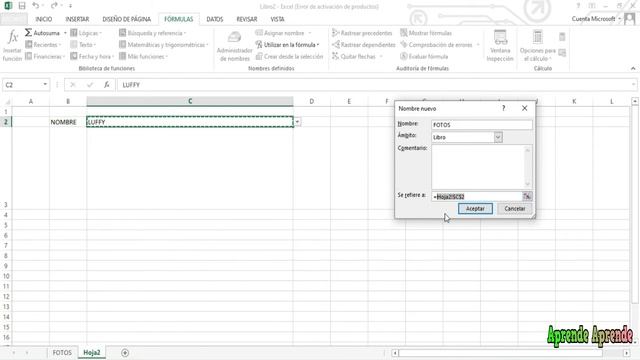This screenshot has height=360, width=640.
Task: Open Comprobación de errores
Action: 436,44
